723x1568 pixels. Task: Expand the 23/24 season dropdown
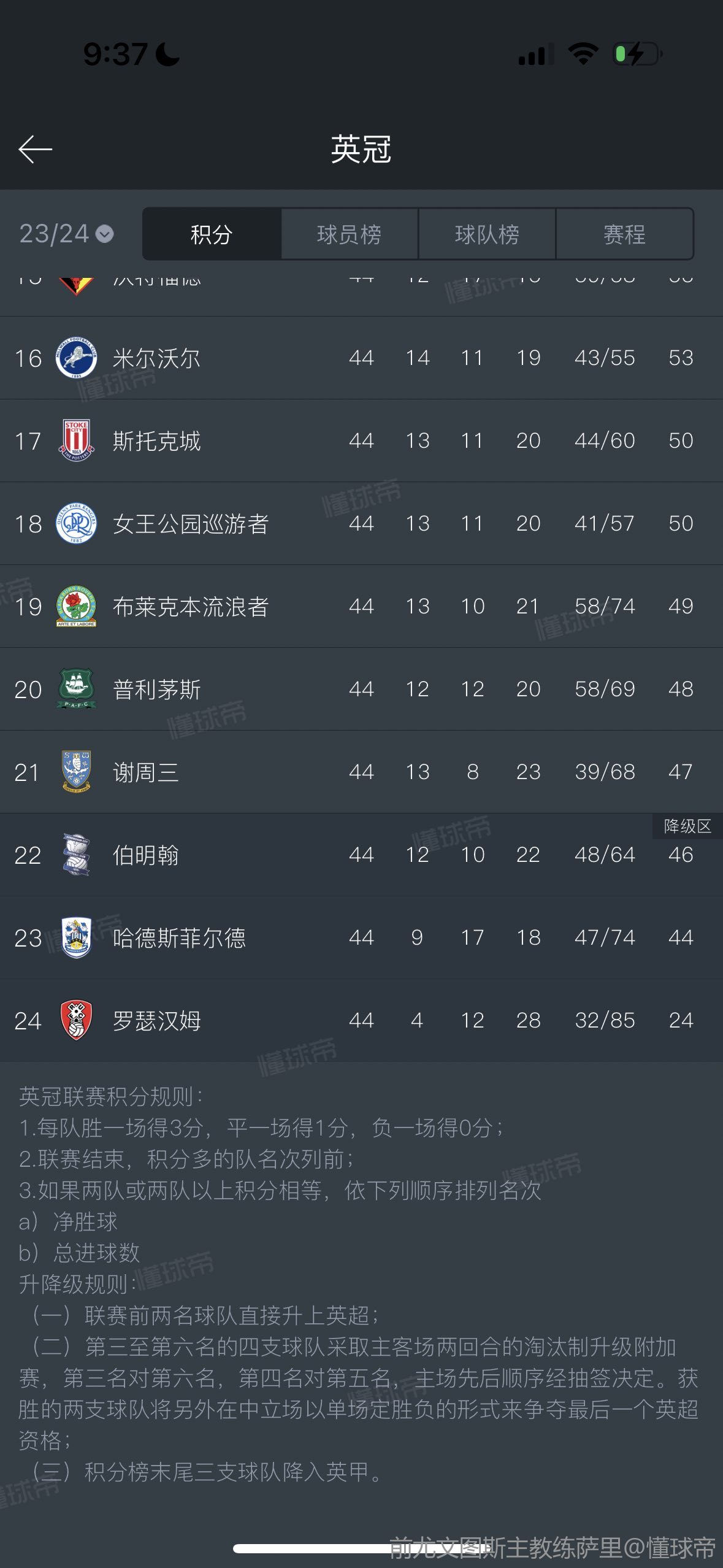(66, 234)
